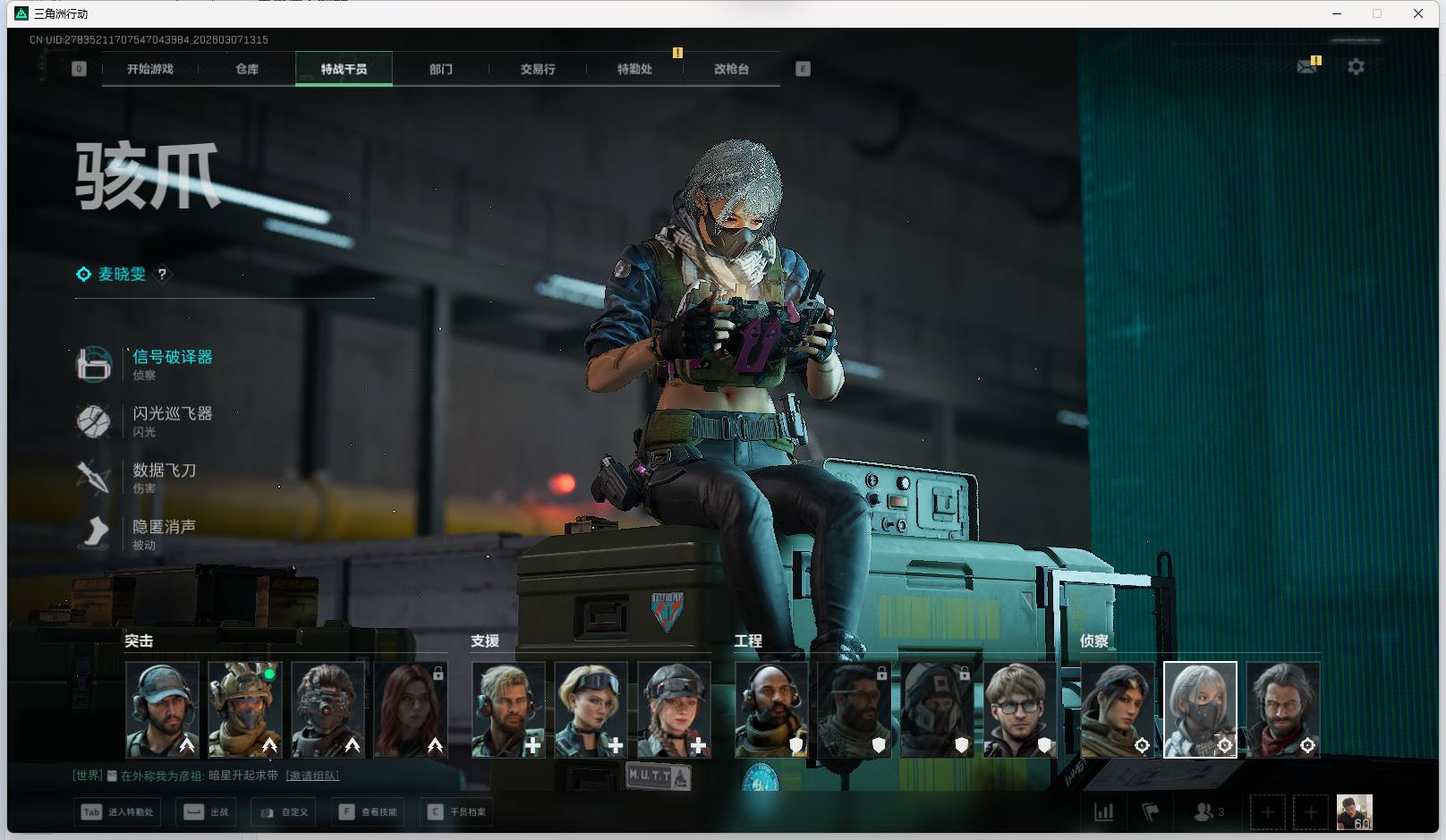Click the recon role icon beside 麦晓雯

point(83,275)
